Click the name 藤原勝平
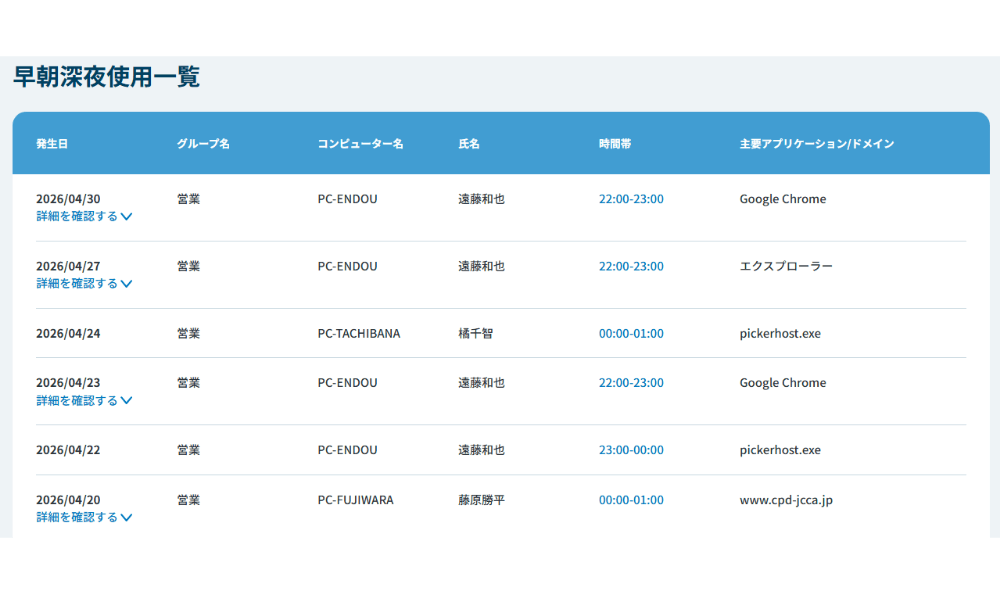Image resolution: width=1000 pixels, height=594 pixels. pyautogui.click(x=482, y=500)
